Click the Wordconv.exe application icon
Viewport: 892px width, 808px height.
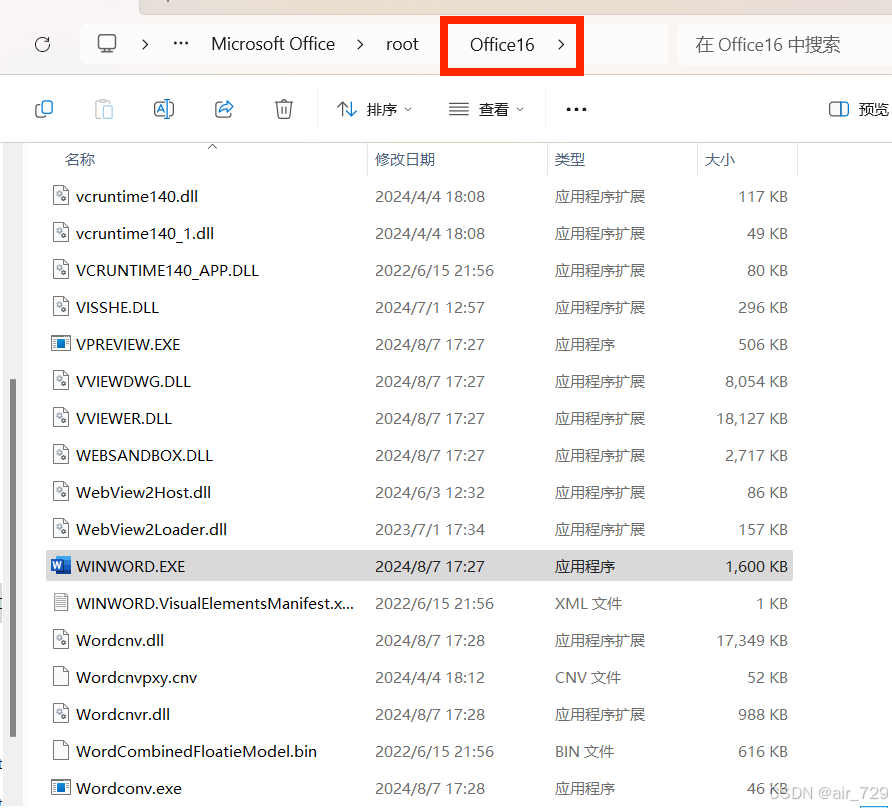(x=61, y=788)
